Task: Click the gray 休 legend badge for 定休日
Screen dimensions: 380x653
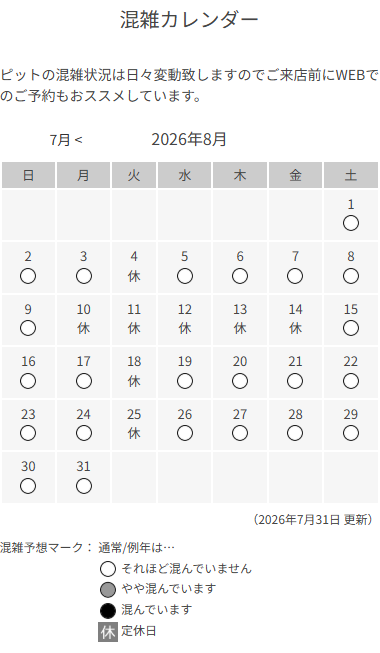Action: (x=108, y=632)
